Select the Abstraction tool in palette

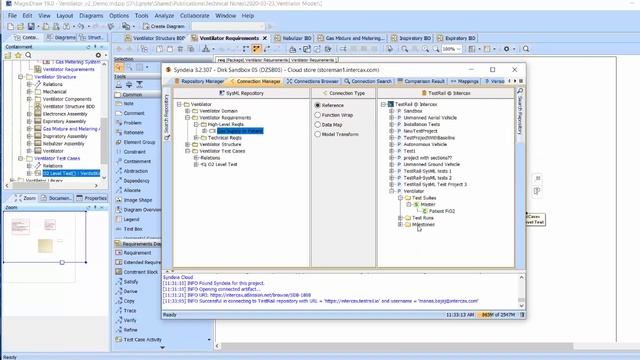[x=136, y=171]
